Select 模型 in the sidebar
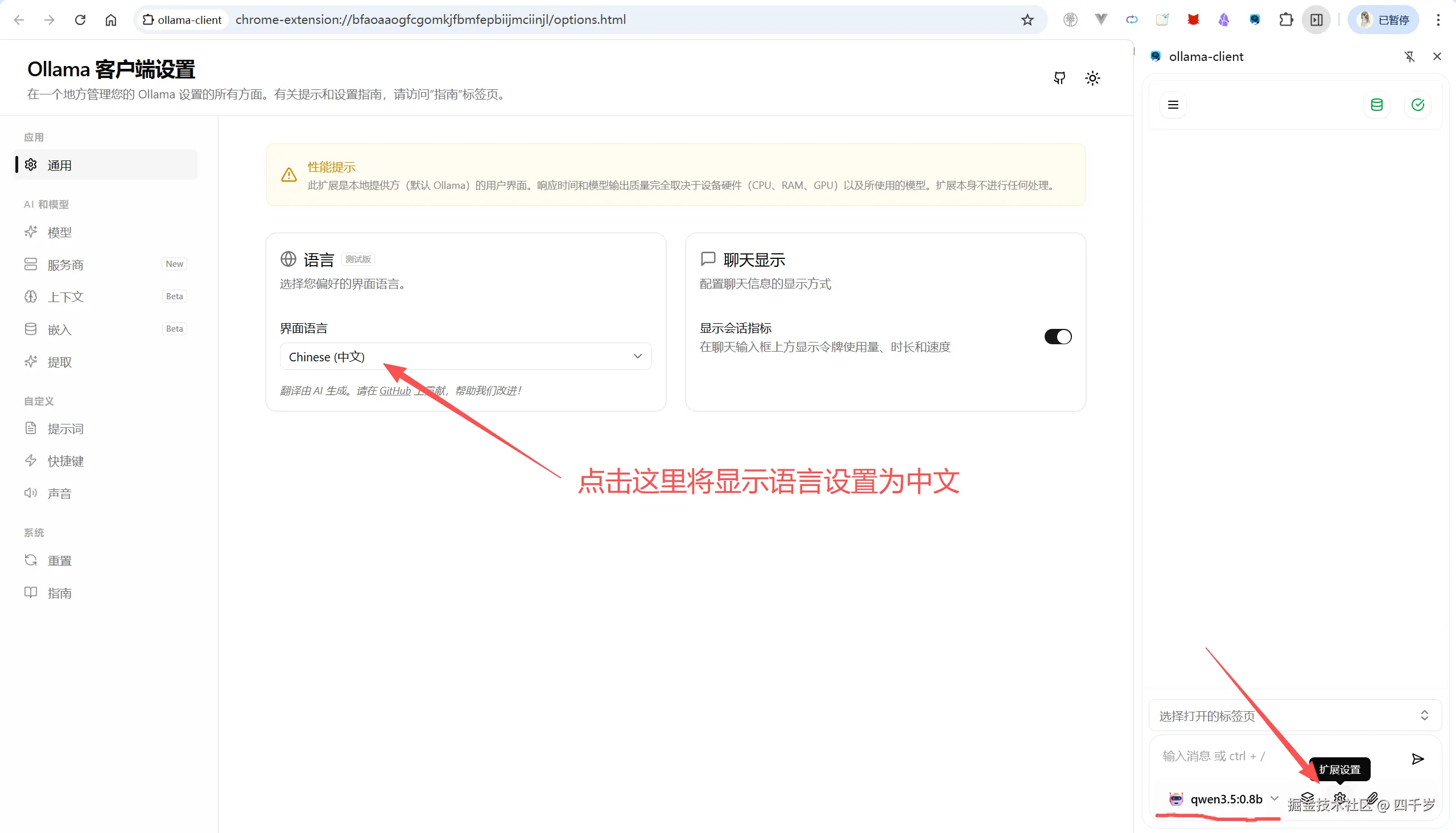This screenshot has width=1456, height=833. 60,232
